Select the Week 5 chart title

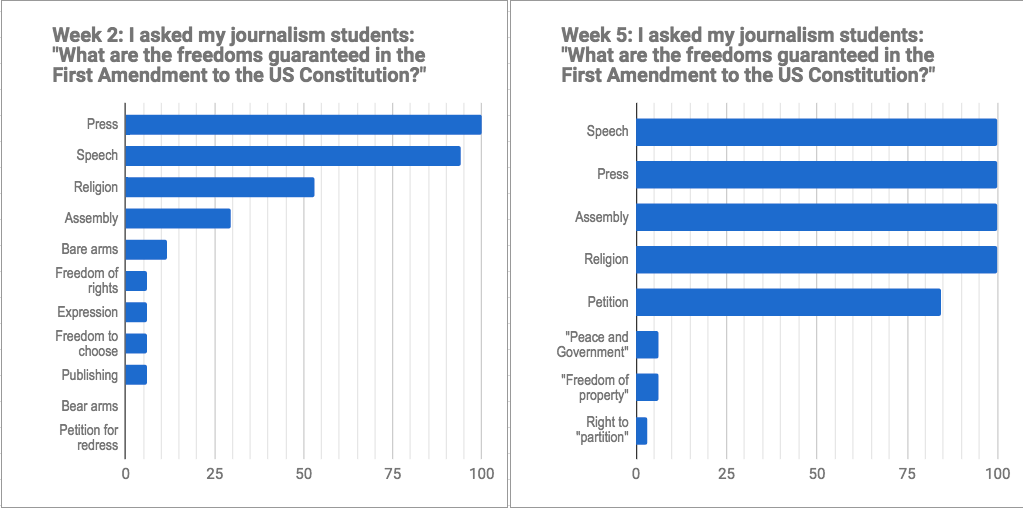(x=748, y=56)
